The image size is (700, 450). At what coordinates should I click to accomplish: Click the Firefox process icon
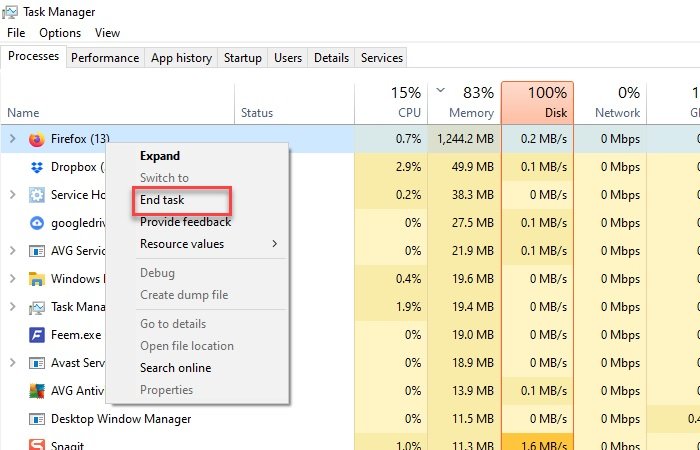click(36, 139)
